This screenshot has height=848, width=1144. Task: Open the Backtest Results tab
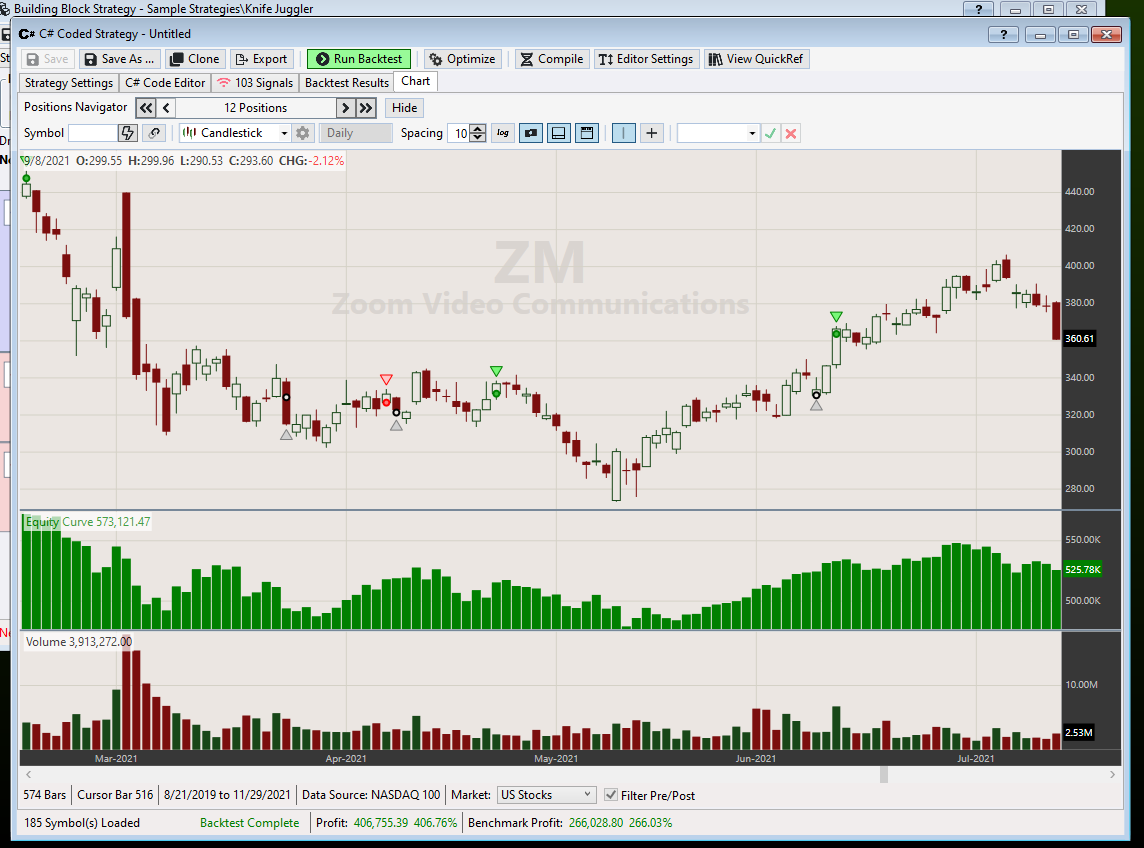(x=347, y=82)
